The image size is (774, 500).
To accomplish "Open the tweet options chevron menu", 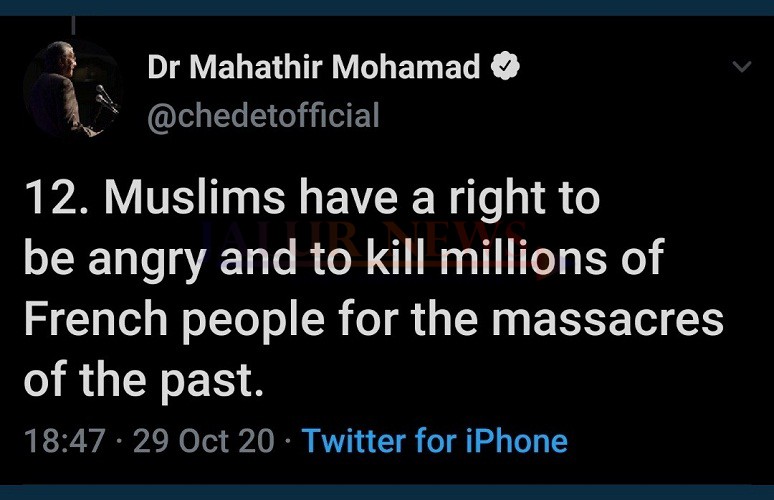I will (741, 66).
